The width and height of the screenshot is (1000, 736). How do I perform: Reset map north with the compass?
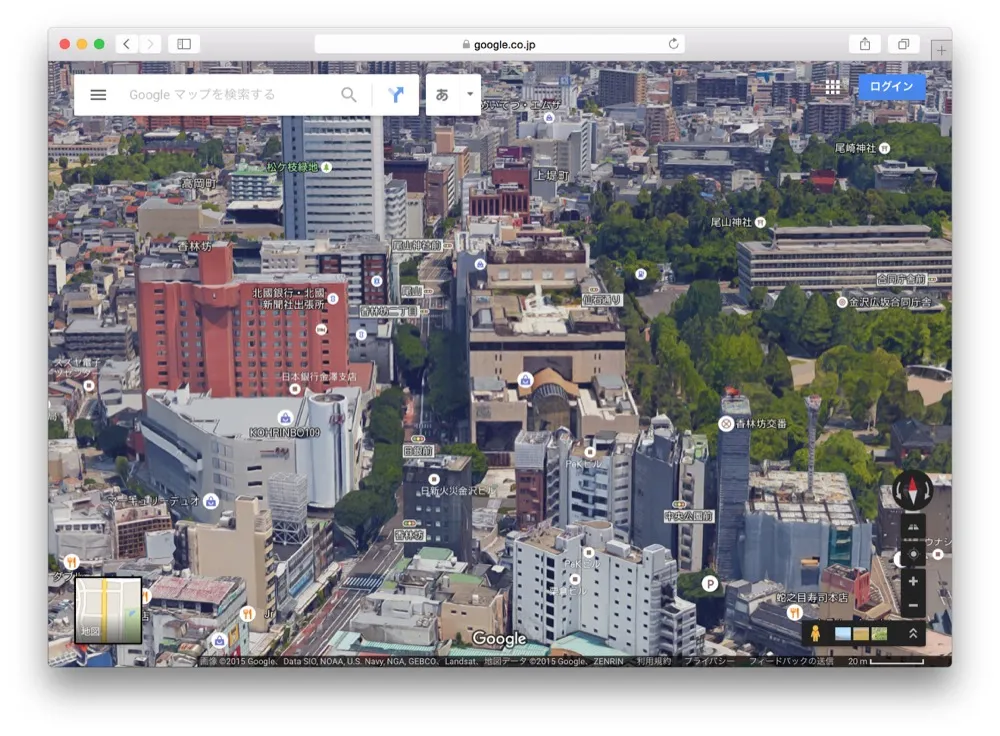point(915,490)
